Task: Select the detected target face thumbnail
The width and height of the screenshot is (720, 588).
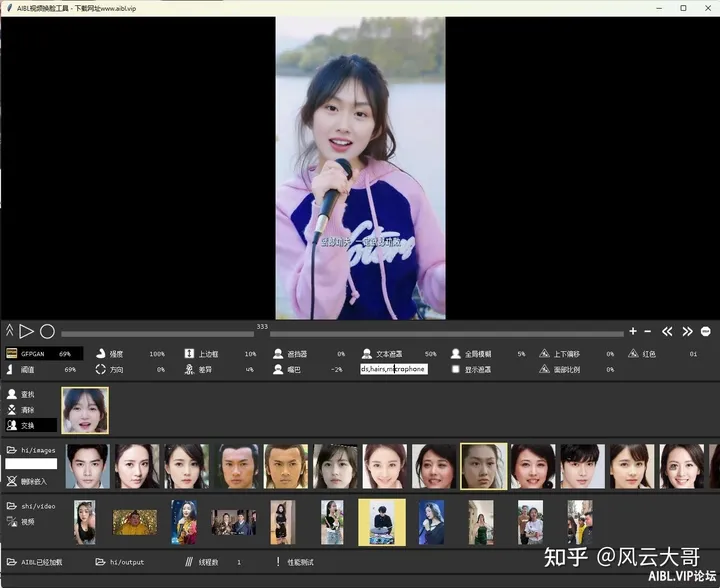Action: (85, 410)
